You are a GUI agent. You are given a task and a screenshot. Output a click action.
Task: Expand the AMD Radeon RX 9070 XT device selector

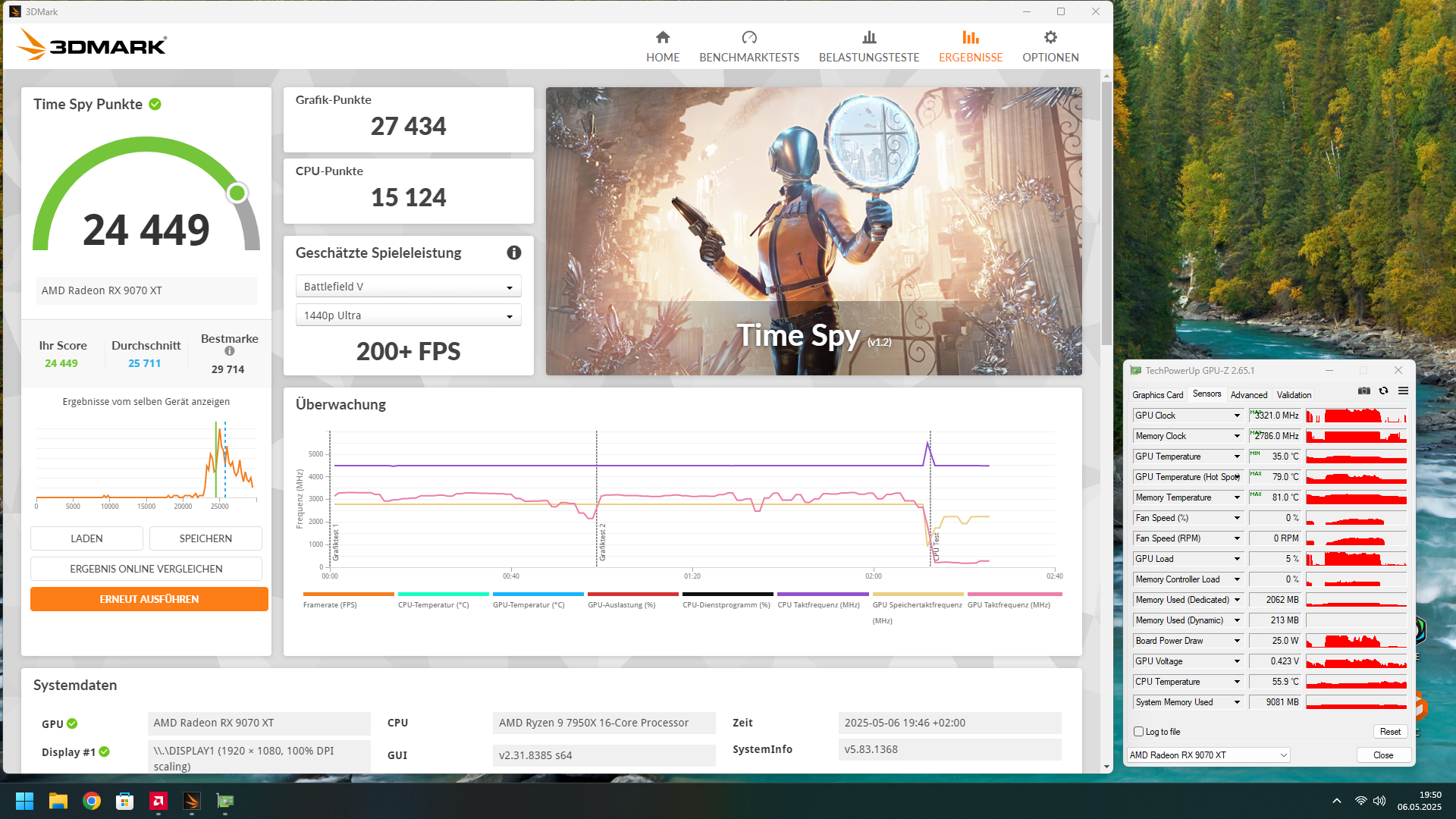(1208, 755)
